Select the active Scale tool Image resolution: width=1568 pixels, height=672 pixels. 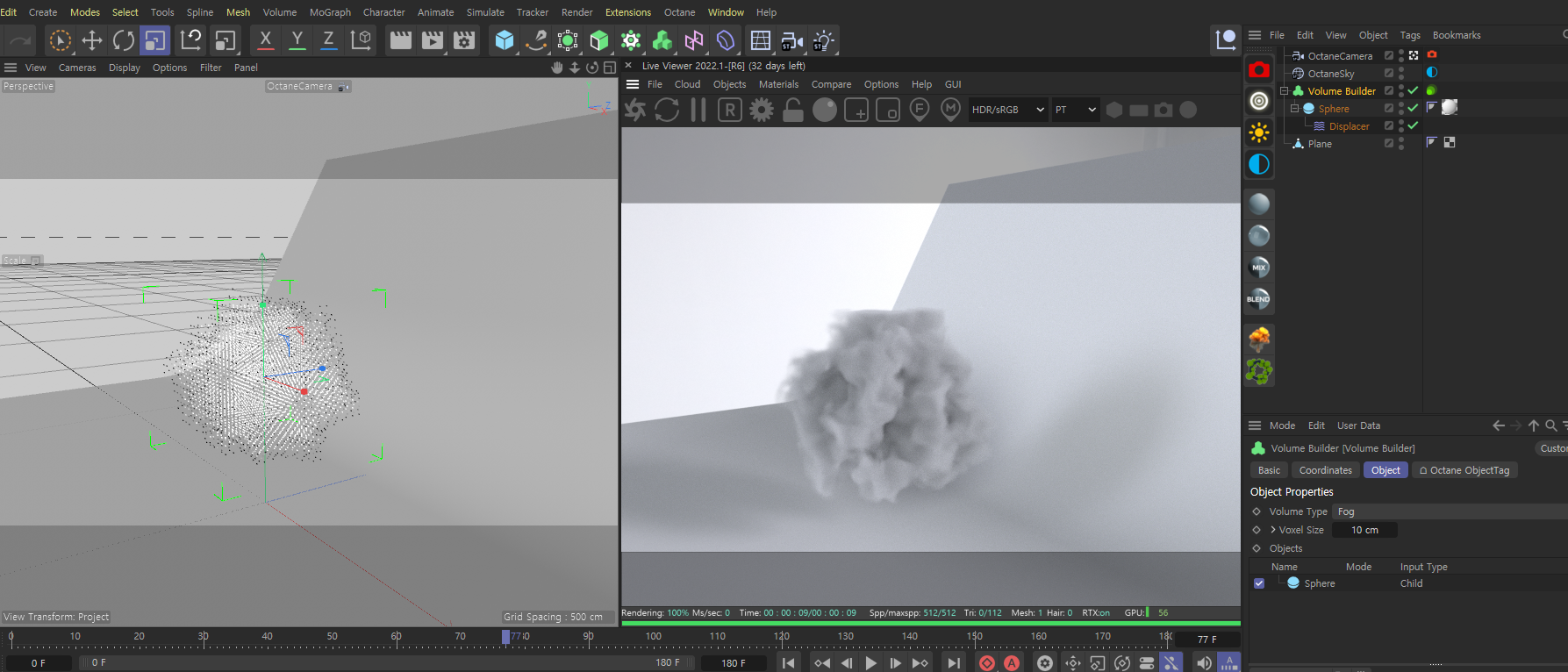[x=155, y=40]
